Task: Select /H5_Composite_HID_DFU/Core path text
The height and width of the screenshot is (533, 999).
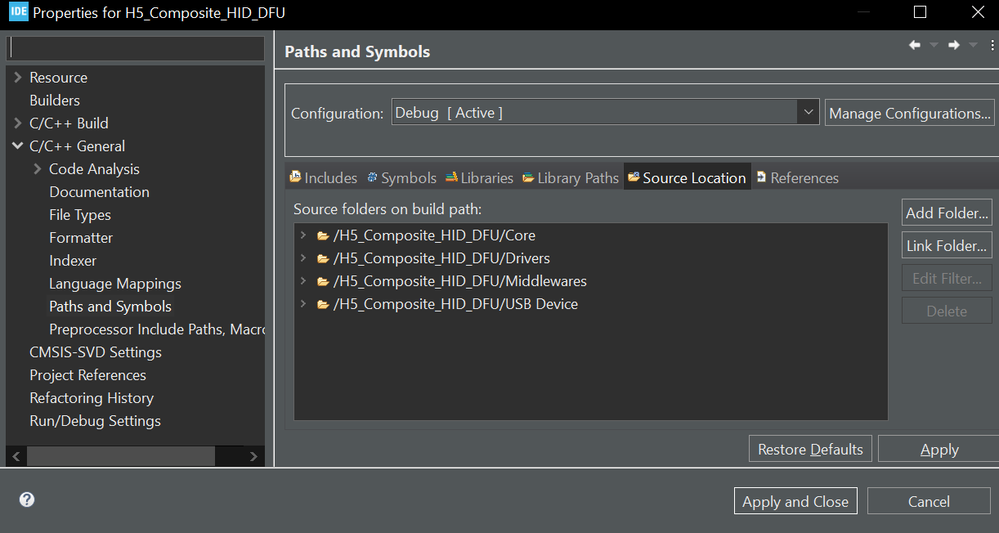Action: [435, 236]
